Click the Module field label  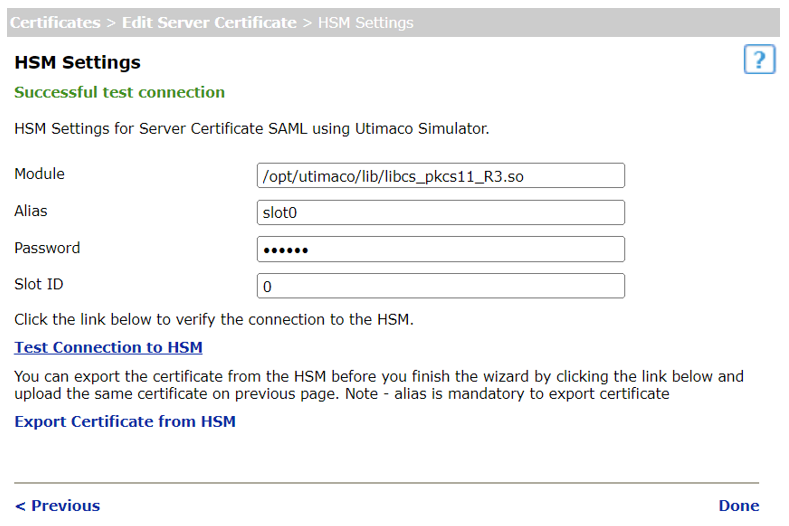pyautogui.click(x=39, y=174)
